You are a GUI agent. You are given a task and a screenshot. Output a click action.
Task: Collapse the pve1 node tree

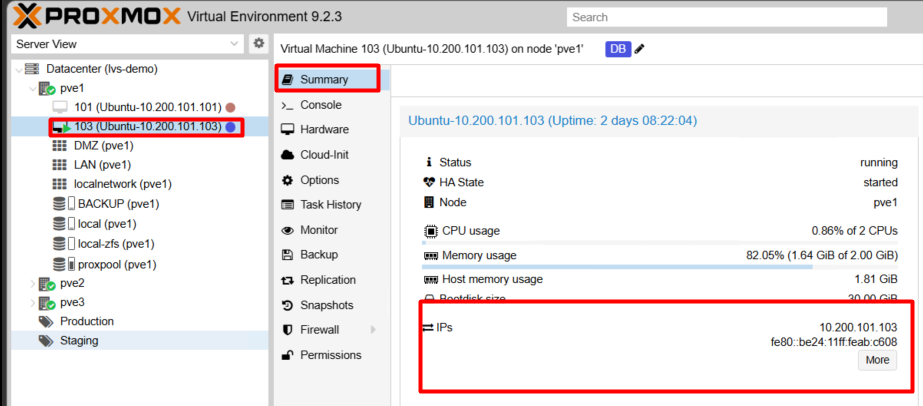click(34, 89)
